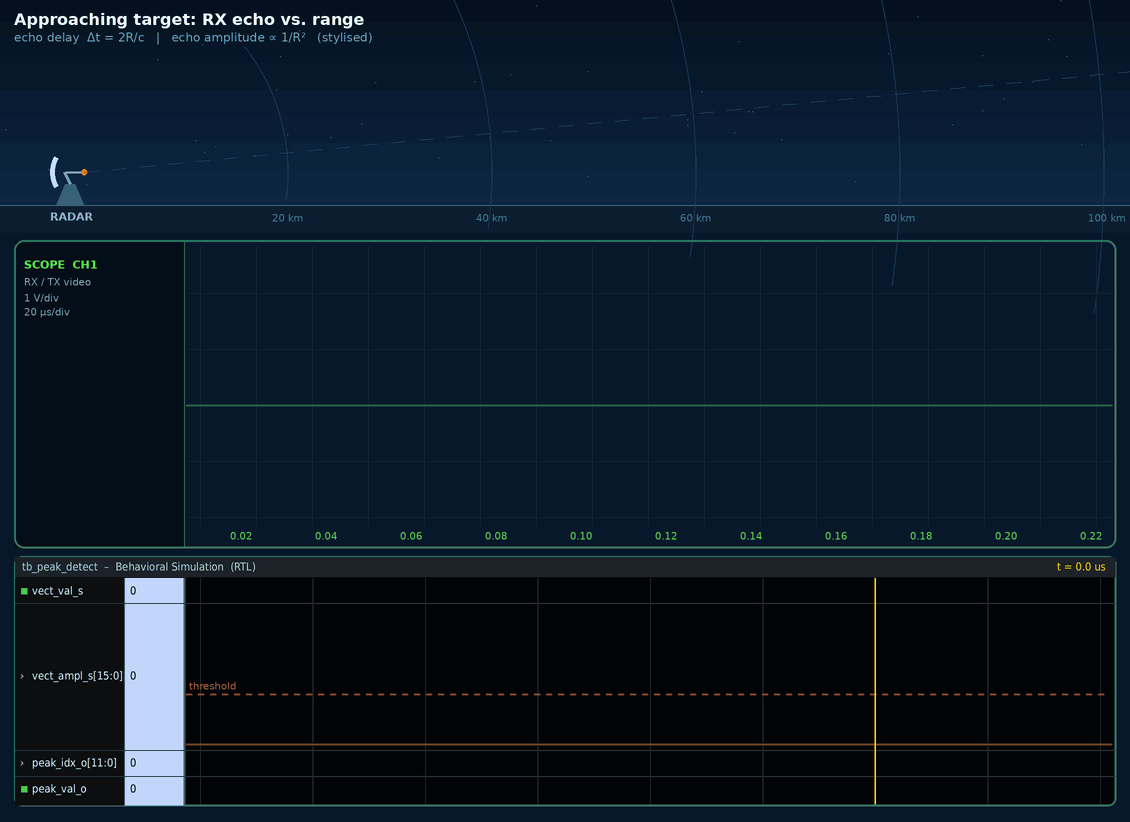The height and width of the screenshot is (822, 1130).
Task: Click the 60 km range label
Action: [x=695, y=218]
